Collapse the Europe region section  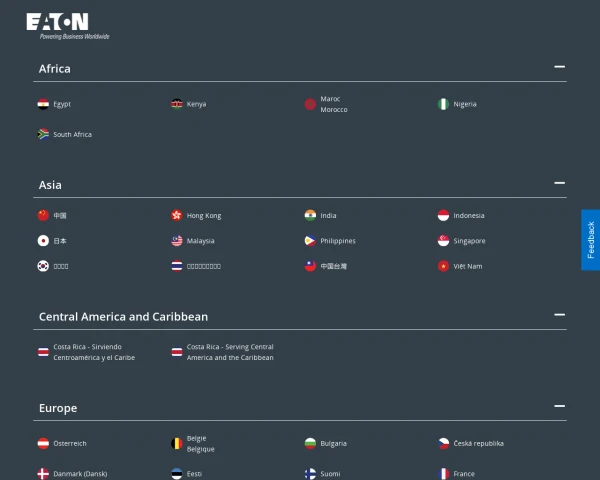[x=559, y=407]
